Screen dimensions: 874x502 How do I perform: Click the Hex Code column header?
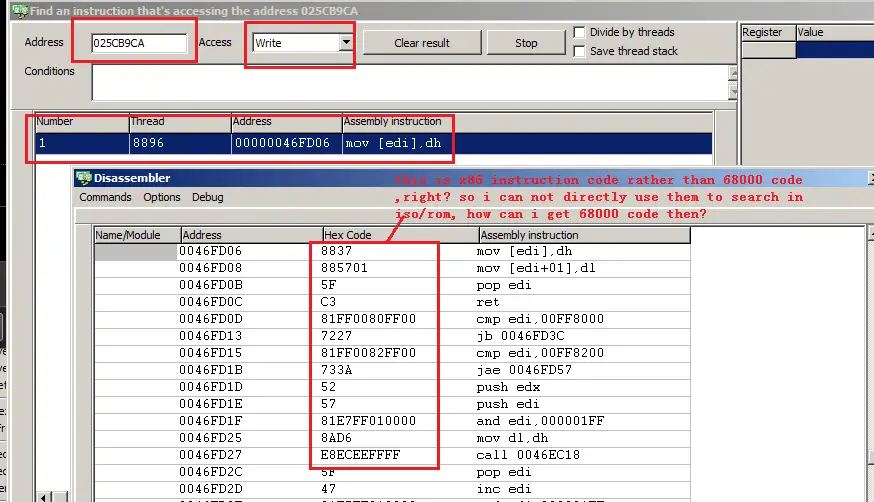(x=401, y=235)
